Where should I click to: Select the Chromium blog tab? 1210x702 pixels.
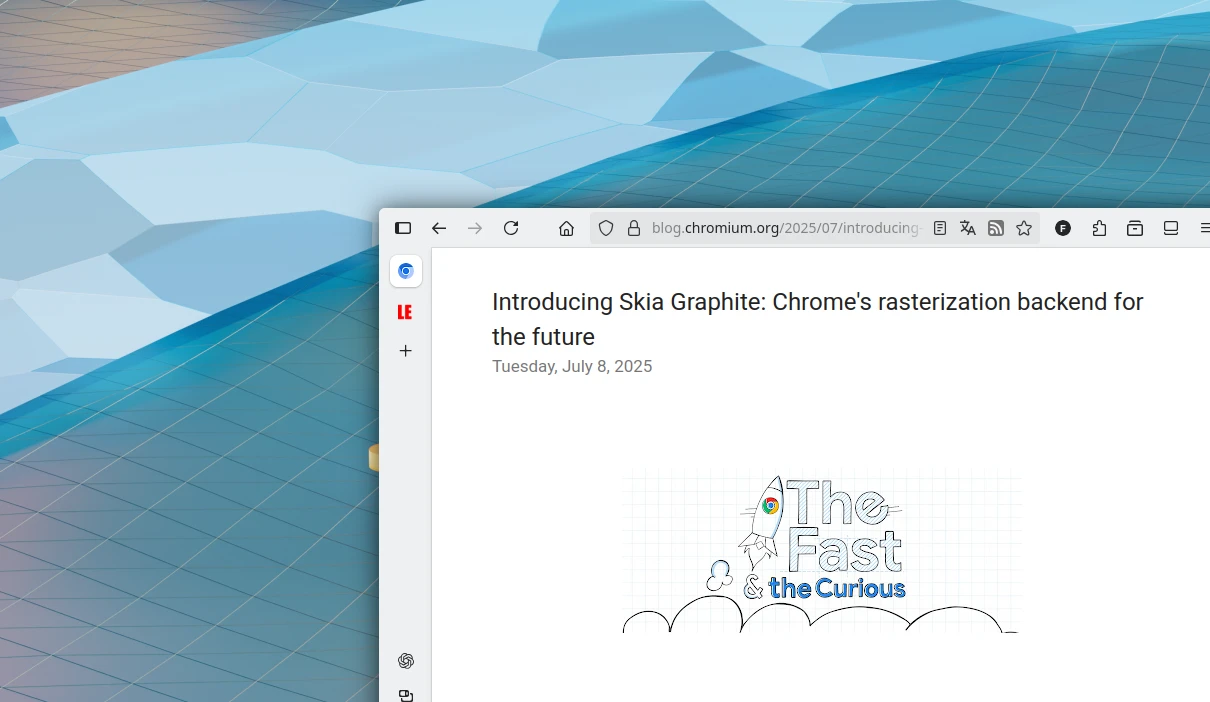click(x=406, y=271)
